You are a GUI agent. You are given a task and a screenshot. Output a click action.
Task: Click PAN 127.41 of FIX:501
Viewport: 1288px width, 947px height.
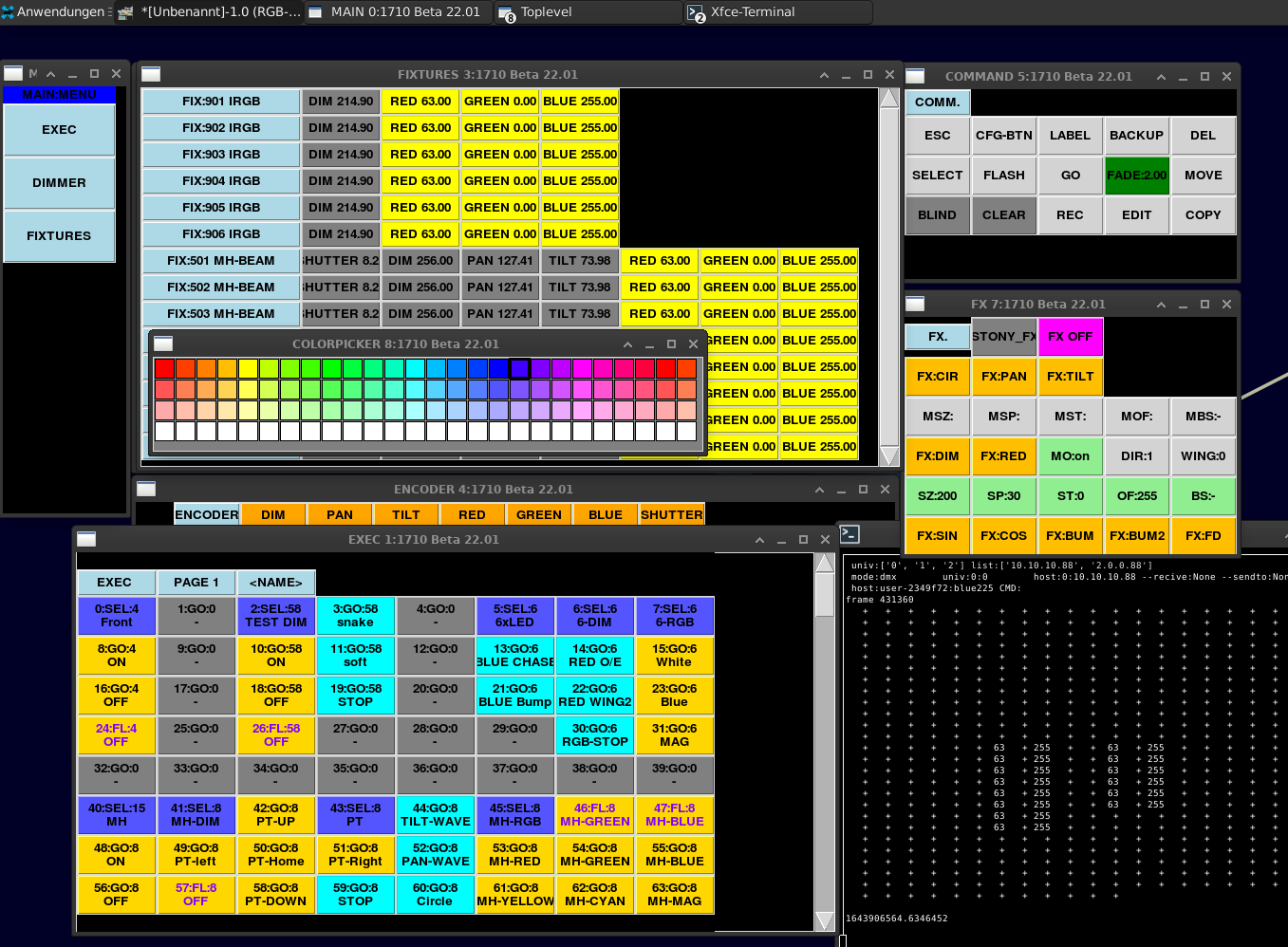point(500,261)
